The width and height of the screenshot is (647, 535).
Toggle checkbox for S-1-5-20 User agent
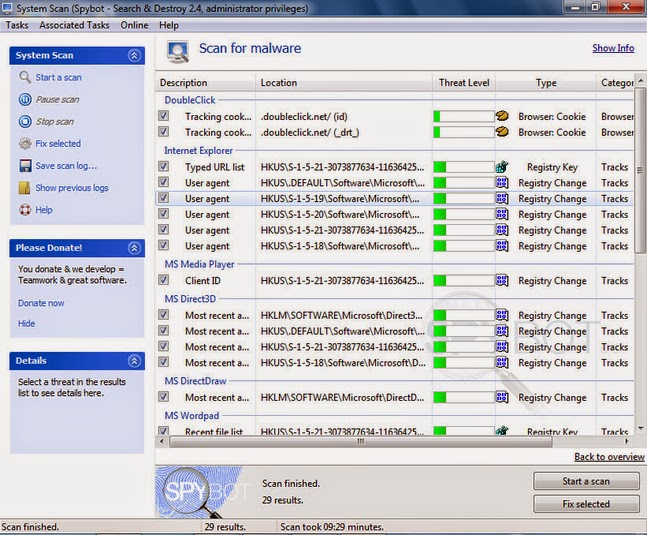163,214
